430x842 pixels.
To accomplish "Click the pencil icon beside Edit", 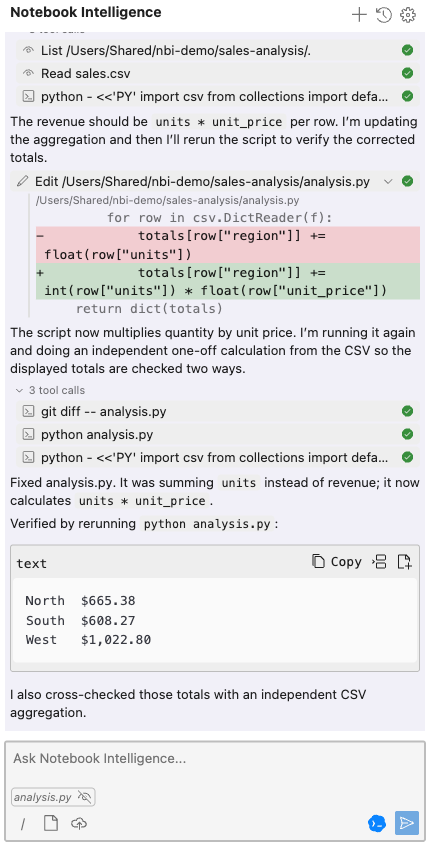I will [x=22, y=181].
